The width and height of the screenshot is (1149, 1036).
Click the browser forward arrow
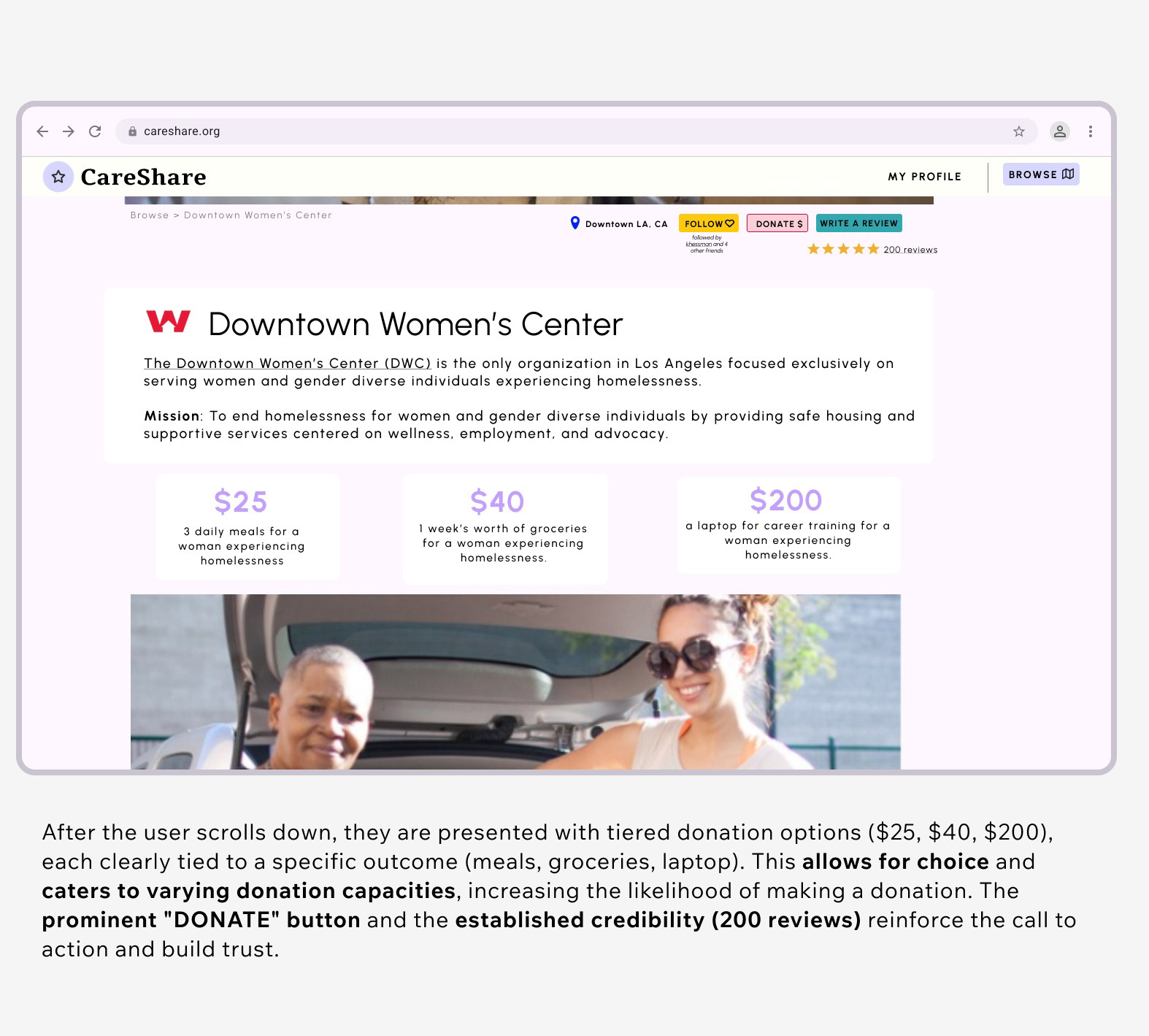(x=69, y=131)
